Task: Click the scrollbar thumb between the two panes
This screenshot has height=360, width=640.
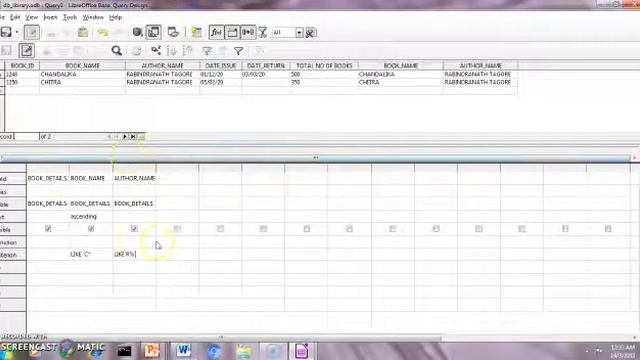Action: 316,158
